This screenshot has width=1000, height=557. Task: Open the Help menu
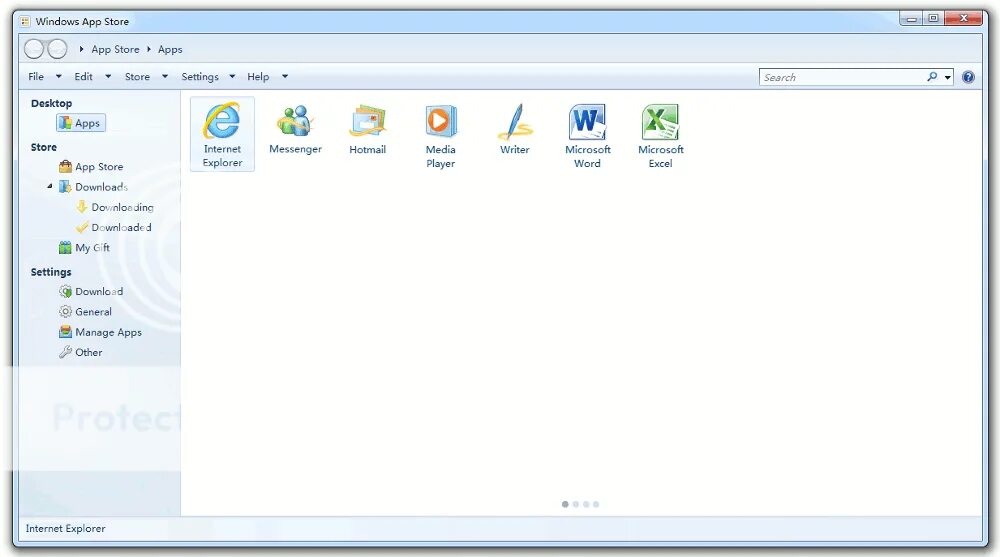[258, 77]
